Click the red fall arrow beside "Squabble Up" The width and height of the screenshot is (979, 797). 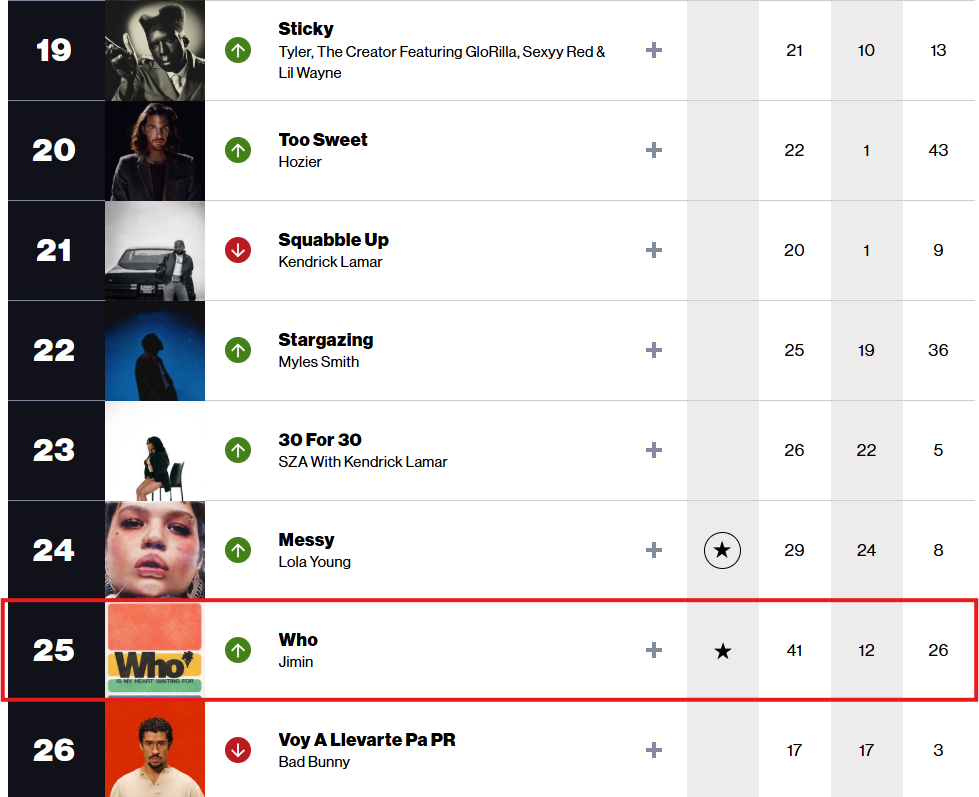(x=238, y=250)
